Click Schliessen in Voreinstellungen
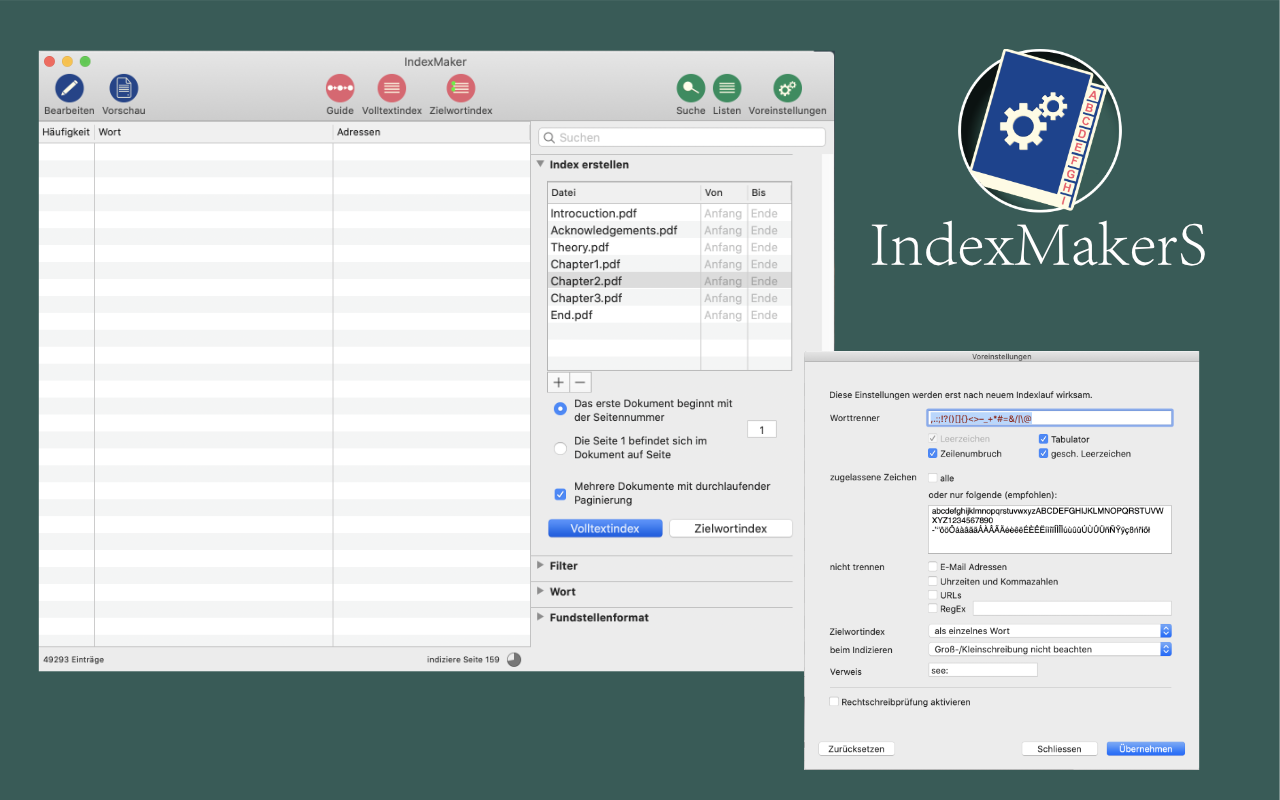The image size is (1280, 800). pyautogui.click(x=1059, y=749)
